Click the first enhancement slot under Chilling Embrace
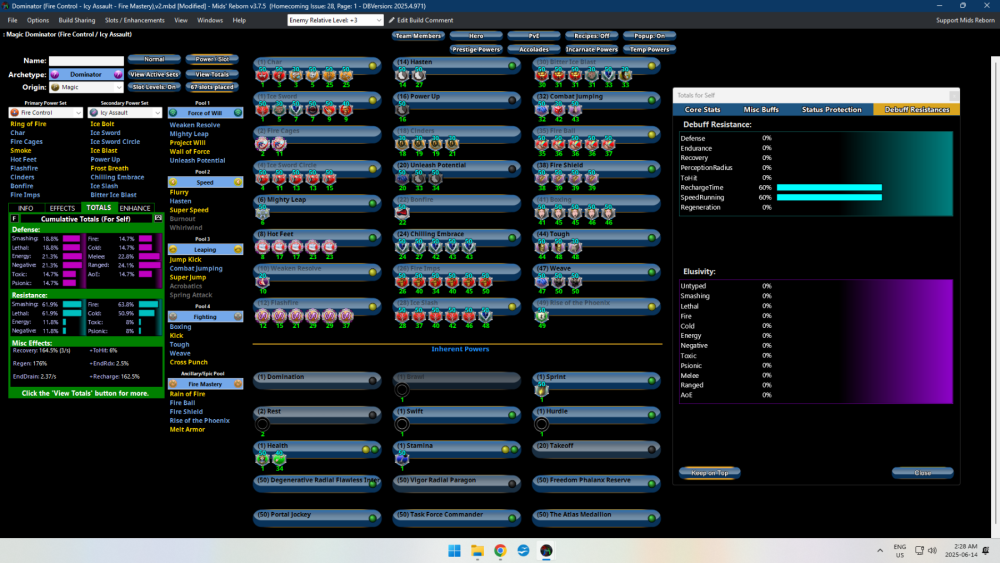 tap(402, 247)
